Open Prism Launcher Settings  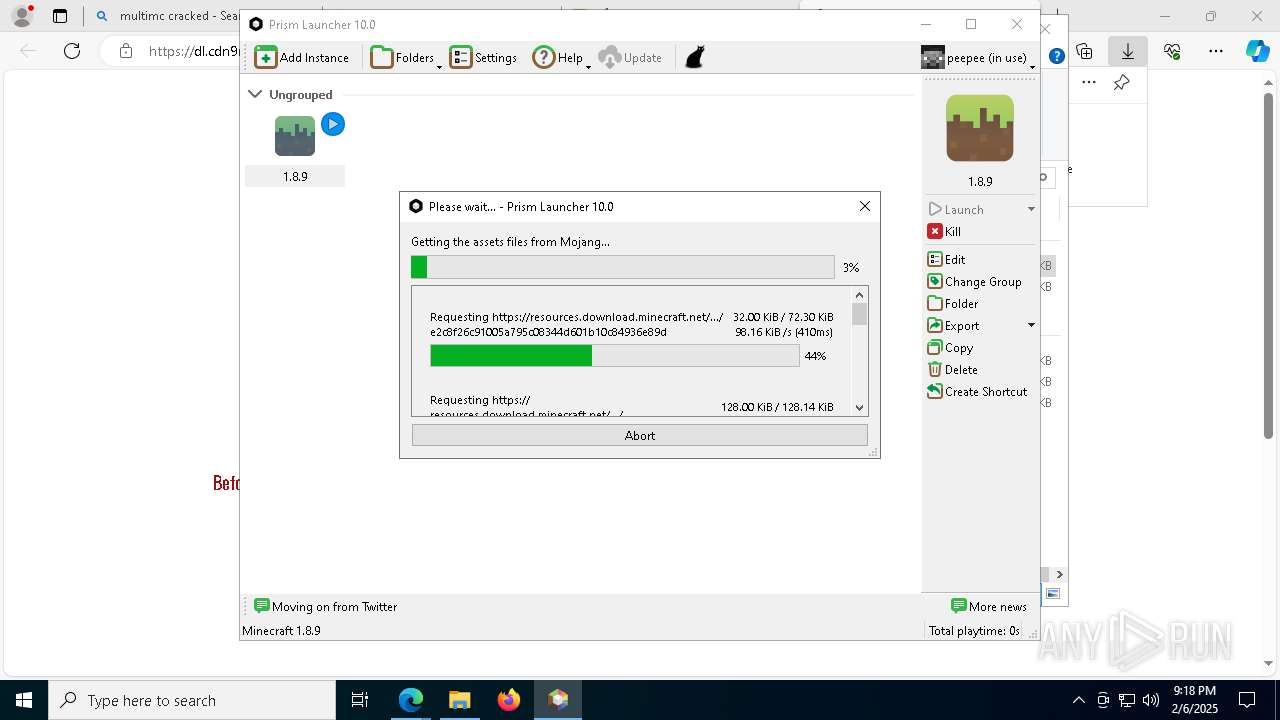[484, 58]
